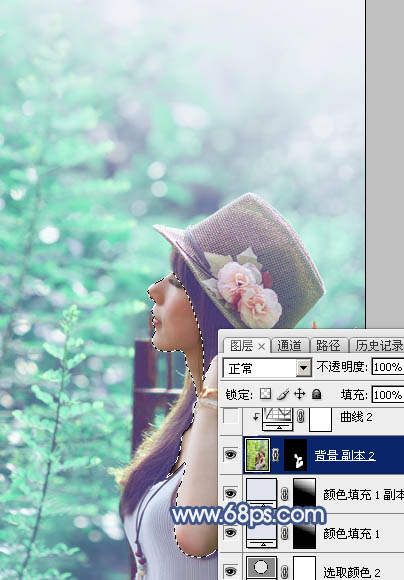Select 选取颜色 2 adjustment thumbnail
The width and height of the screenshot is (404, 580).
click(262, 568)
